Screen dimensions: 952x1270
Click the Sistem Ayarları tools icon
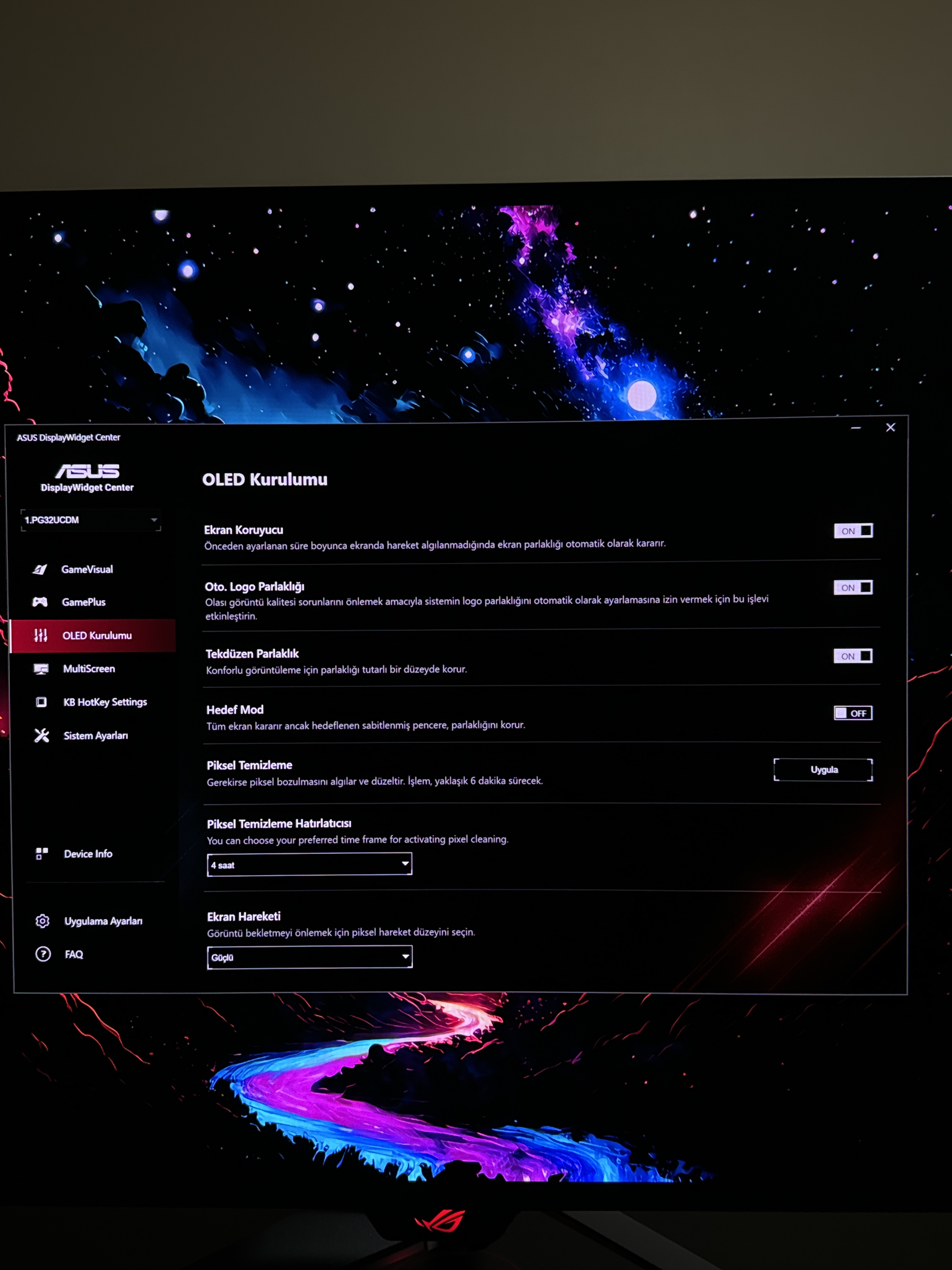pyautogui.click(x=41, y=735)
